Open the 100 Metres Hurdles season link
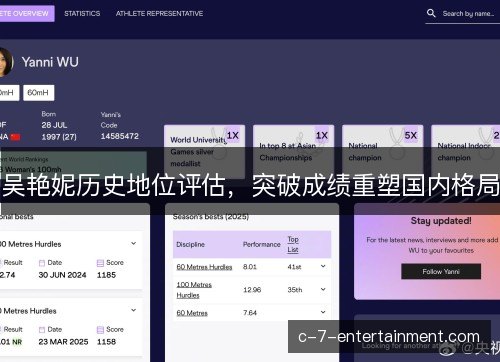The height and width of the screenshot is (362, 500). coord(194,290)
